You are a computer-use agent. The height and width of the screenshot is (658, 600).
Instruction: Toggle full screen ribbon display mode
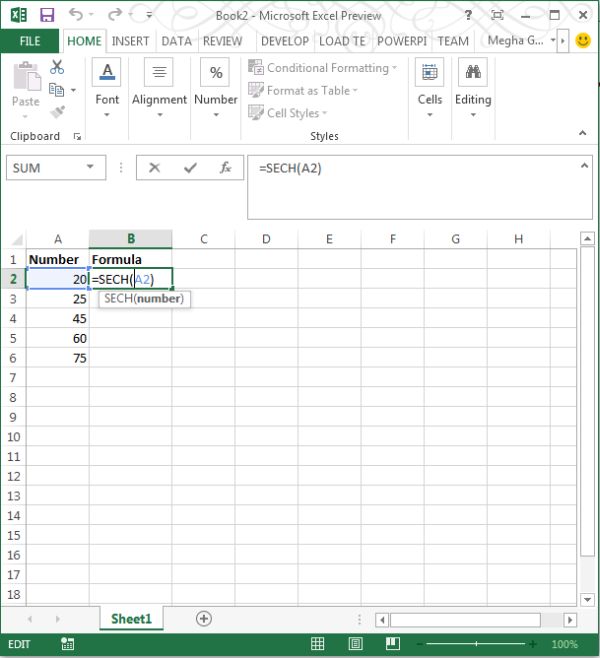click(497, 16)
